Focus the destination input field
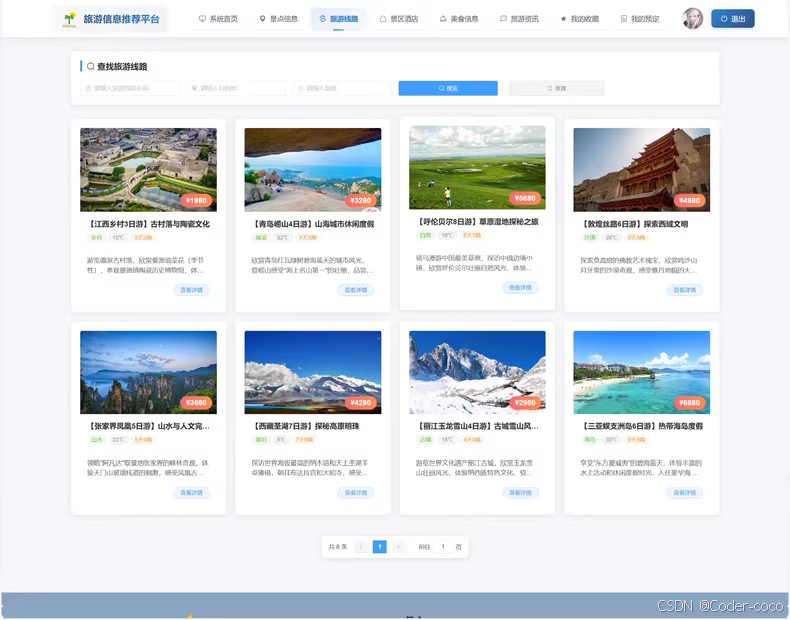The image size is (790, 620). pos(236,88)
